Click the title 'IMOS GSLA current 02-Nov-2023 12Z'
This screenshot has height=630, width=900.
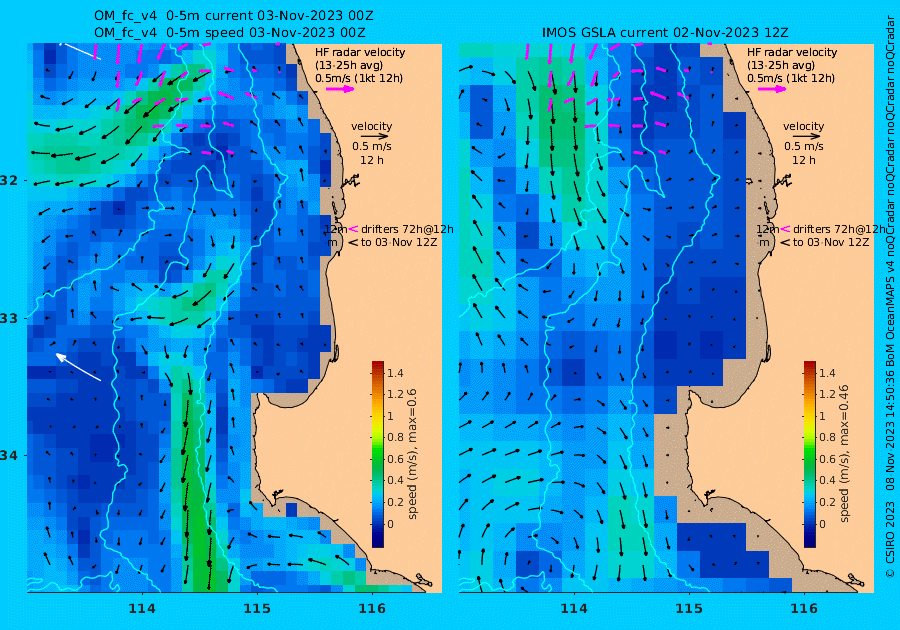pyautogui.click(x=665, y=32)
